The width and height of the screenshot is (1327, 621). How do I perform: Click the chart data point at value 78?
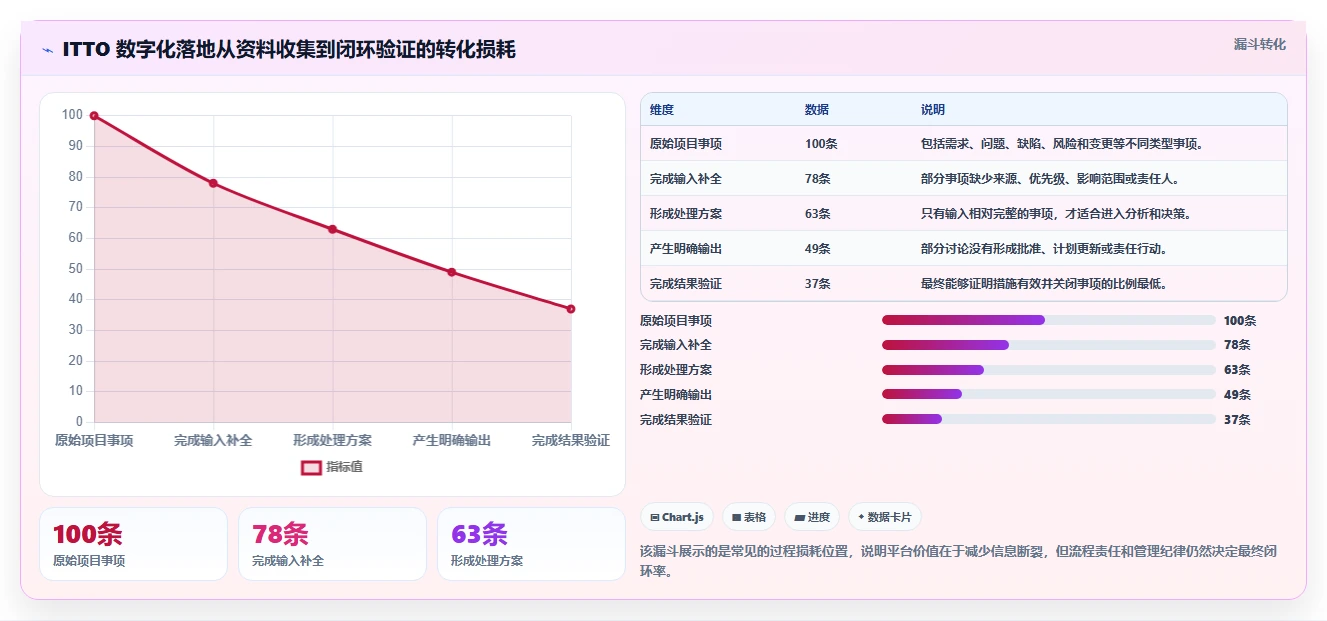point(213,183)
